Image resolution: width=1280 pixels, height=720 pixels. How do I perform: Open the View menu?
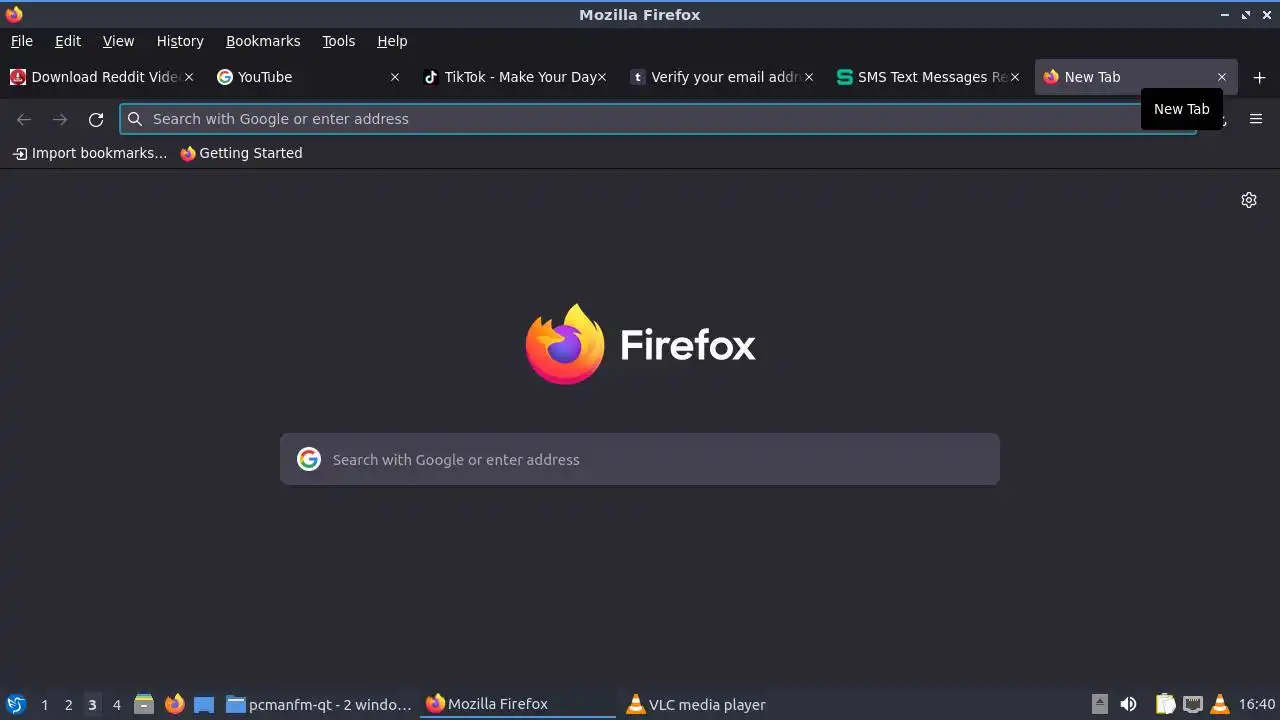click(x=118, y=41)
